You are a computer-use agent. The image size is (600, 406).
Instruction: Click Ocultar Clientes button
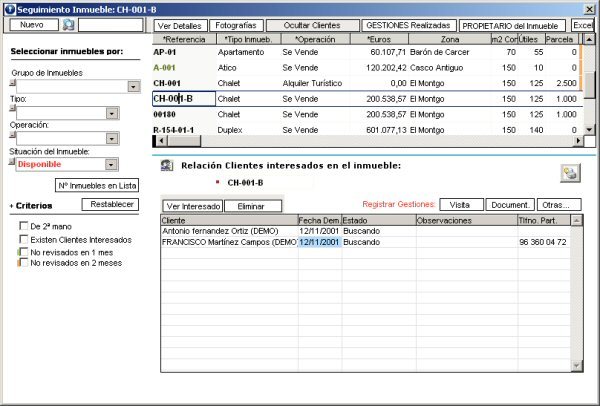click(312, 26)
